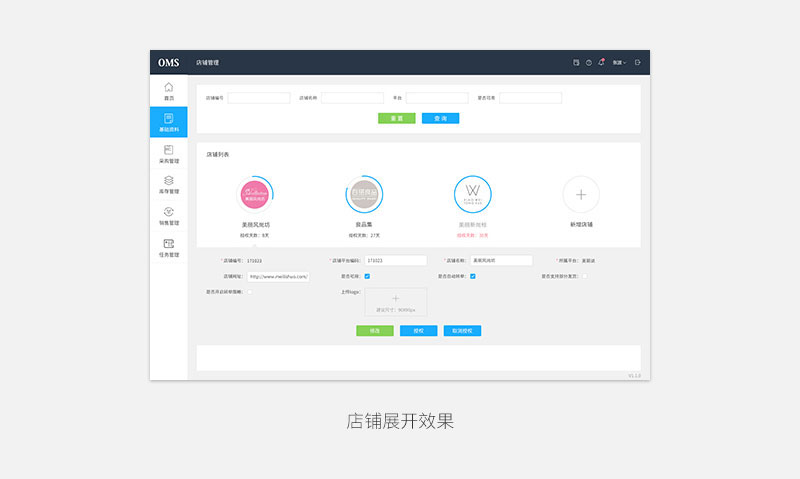Toggle the 是否可用 checkbox
800x479 pixels.
coord(367,276)
